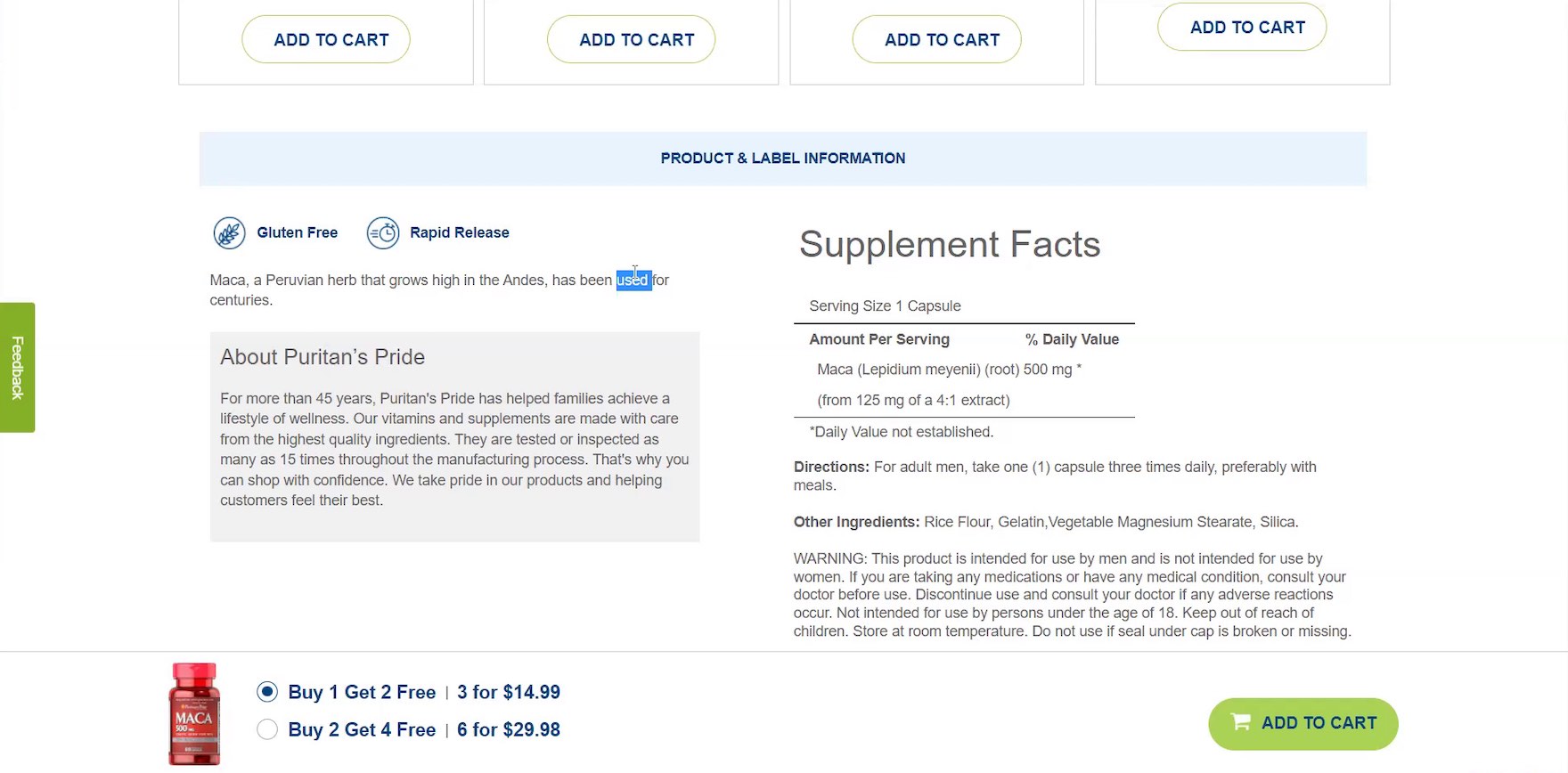This screenshot has height=773, width=1568.
Task: Click the "6 for $29.98" price text
Action: click(x=508, y=729)
